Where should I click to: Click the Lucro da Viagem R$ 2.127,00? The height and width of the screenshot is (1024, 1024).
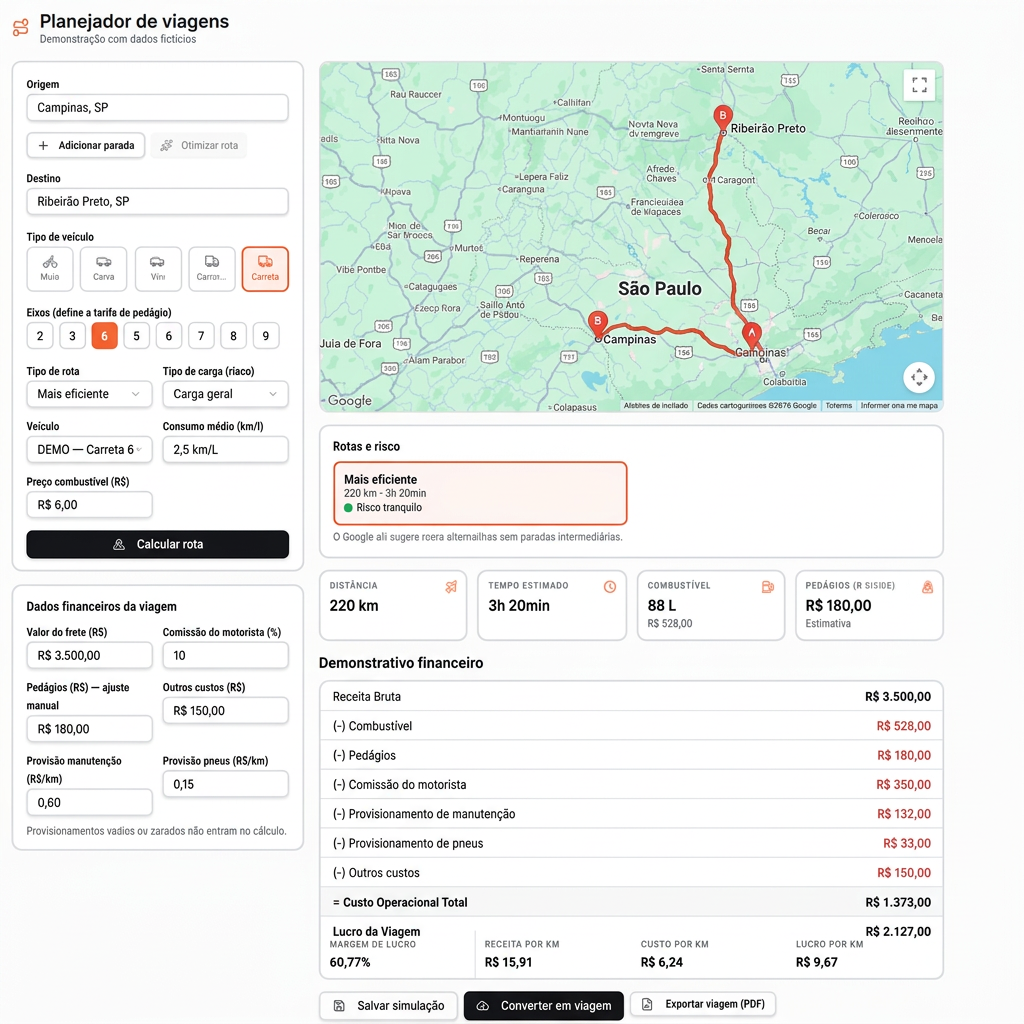pyautogui.click(x=898, y=932)
